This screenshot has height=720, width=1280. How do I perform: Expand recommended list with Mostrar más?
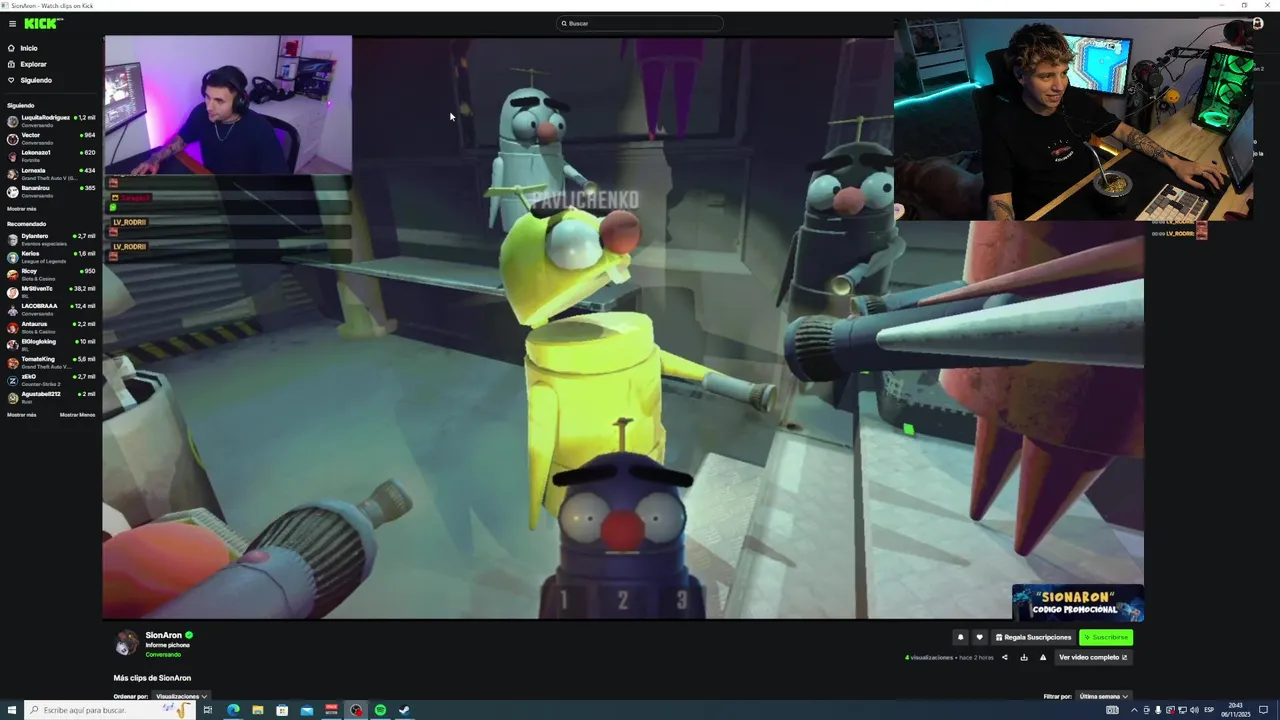pyautogui.click(x=21, y=414)
